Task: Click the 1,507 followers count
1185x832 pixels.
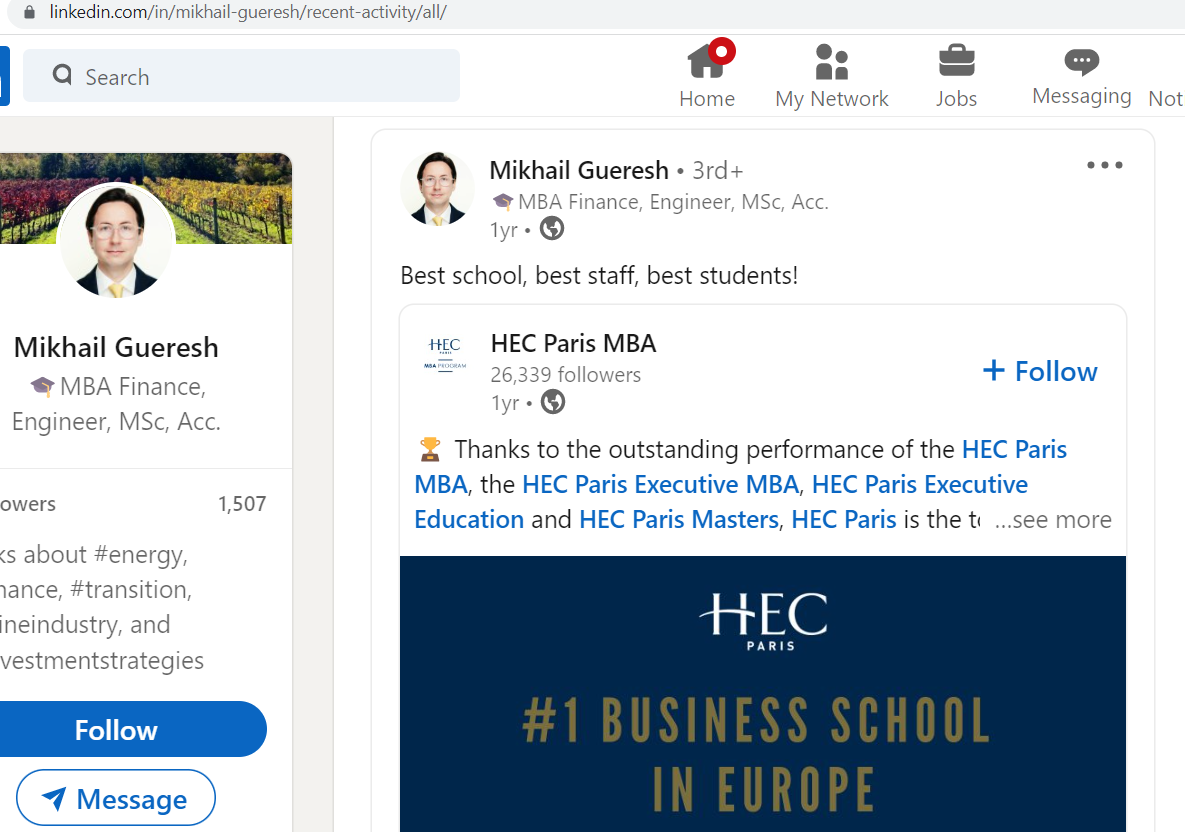Action: [242, 504]
